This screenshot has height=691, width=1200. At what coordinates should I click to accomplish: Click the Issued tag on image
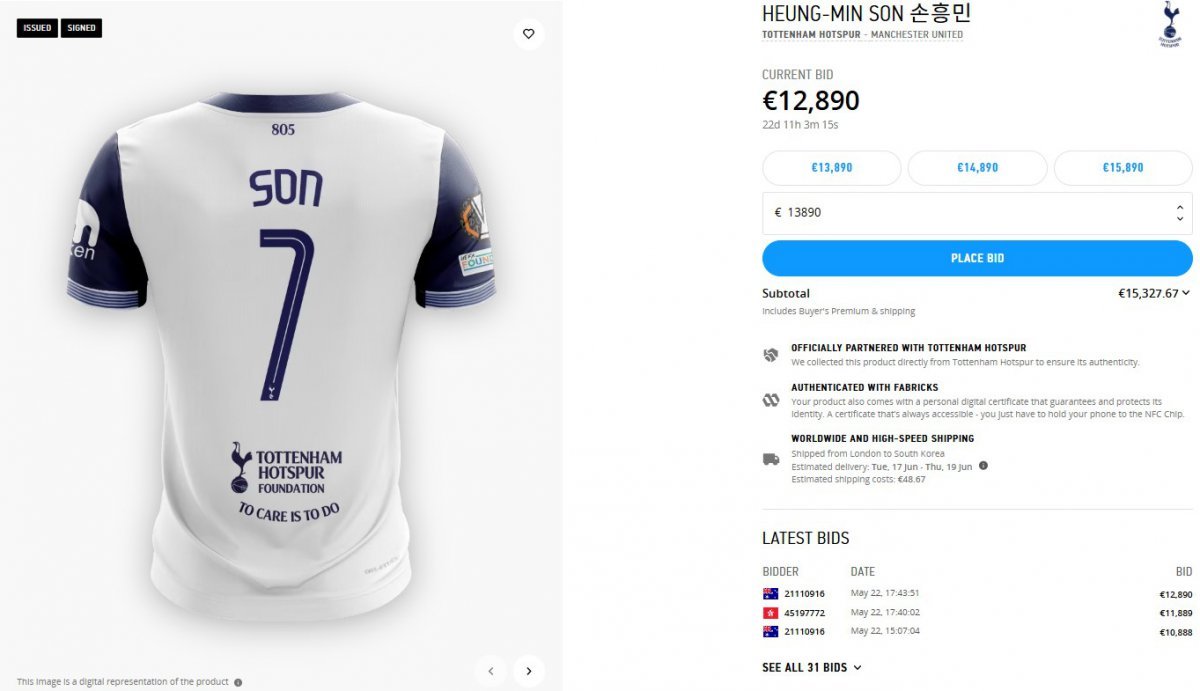point(37,28)
